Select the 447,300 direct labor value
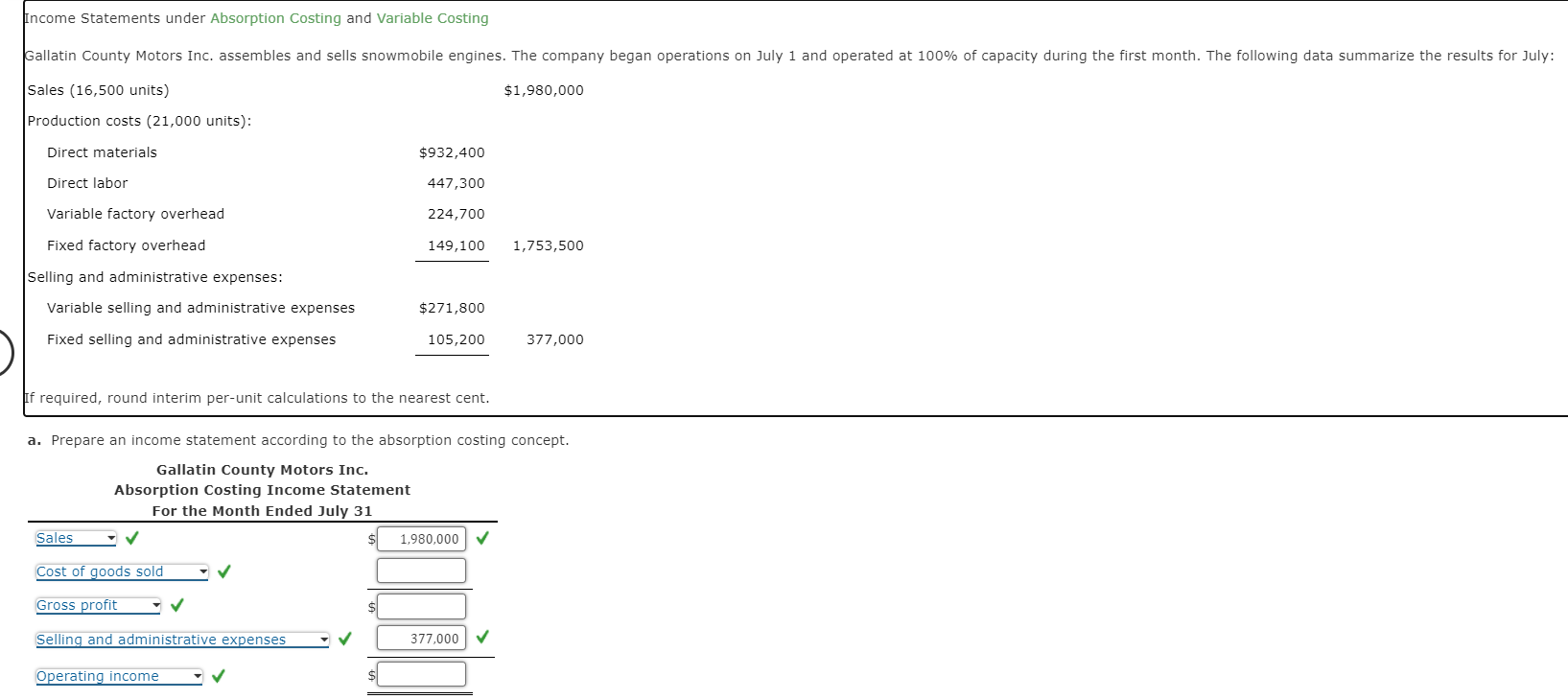The width and height of the screenshot is (1568, 699). coord(456,183)
